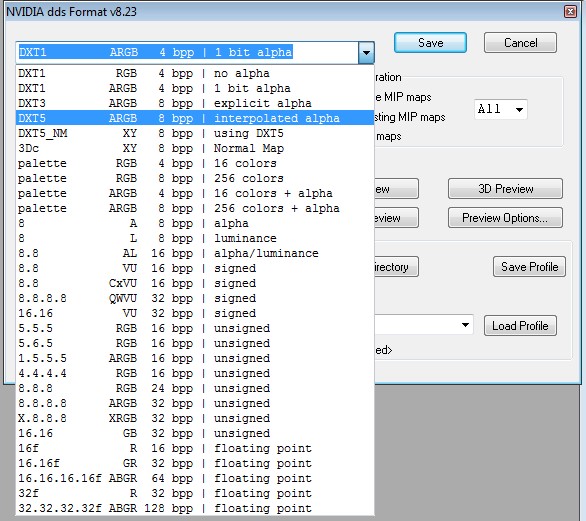The width and height of the screenshot is (586, 521).
Task: Select DXT1 ARGB 1 bit alpha option
Action: point(195,88)
